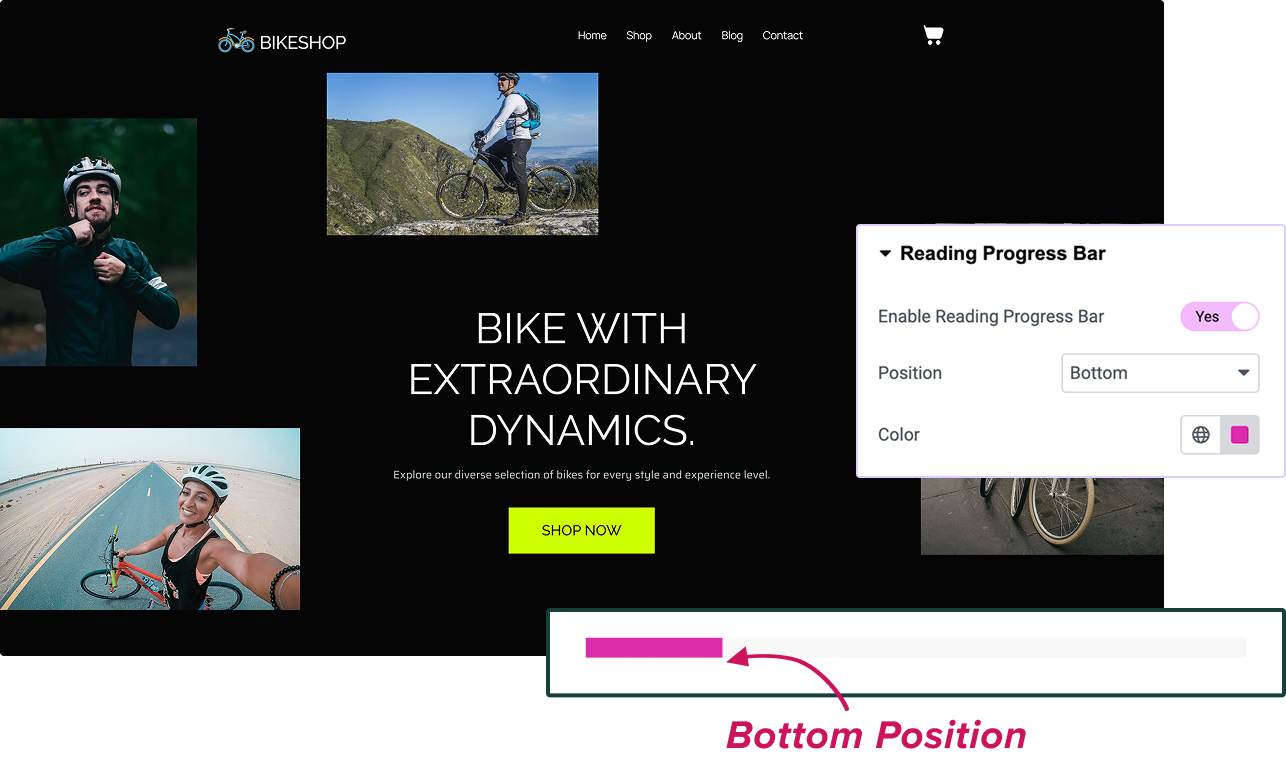Collapse the Reading Progress Bar section
Image resolution: width=1286 pixels, height=762 pixels.
(x=885, y=254)
